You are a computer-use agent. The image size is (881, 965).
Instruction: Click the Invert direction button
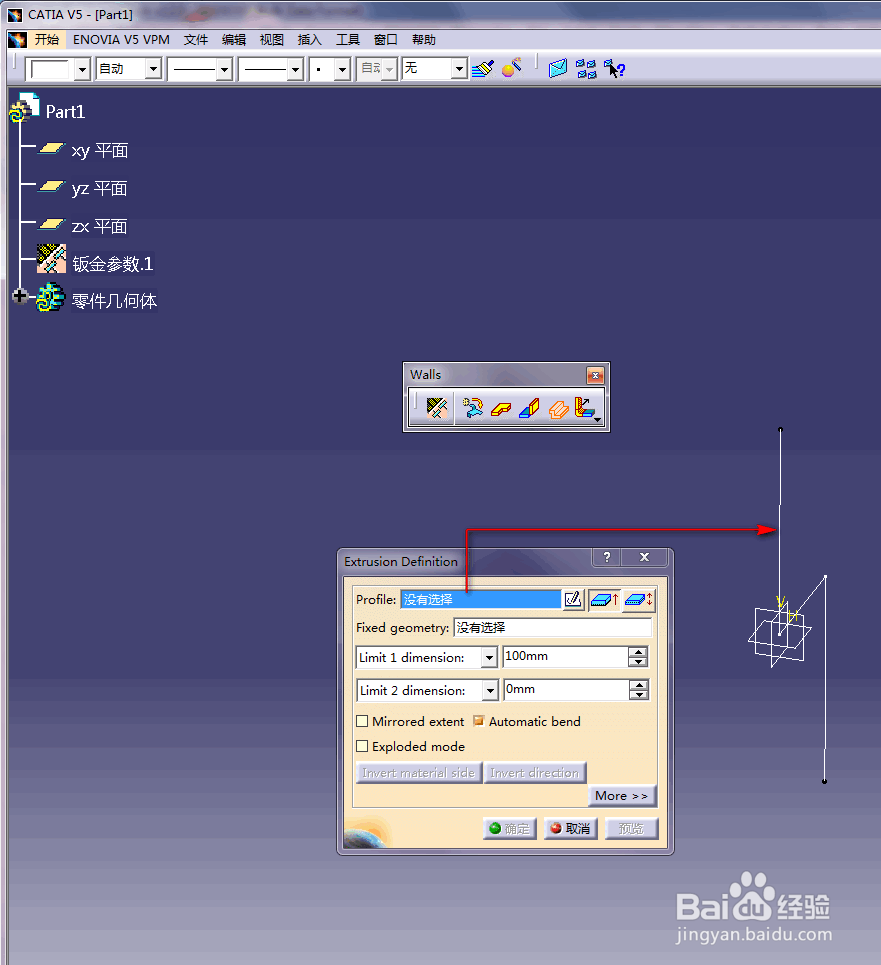pyautogui.click(x=535, y=773)
